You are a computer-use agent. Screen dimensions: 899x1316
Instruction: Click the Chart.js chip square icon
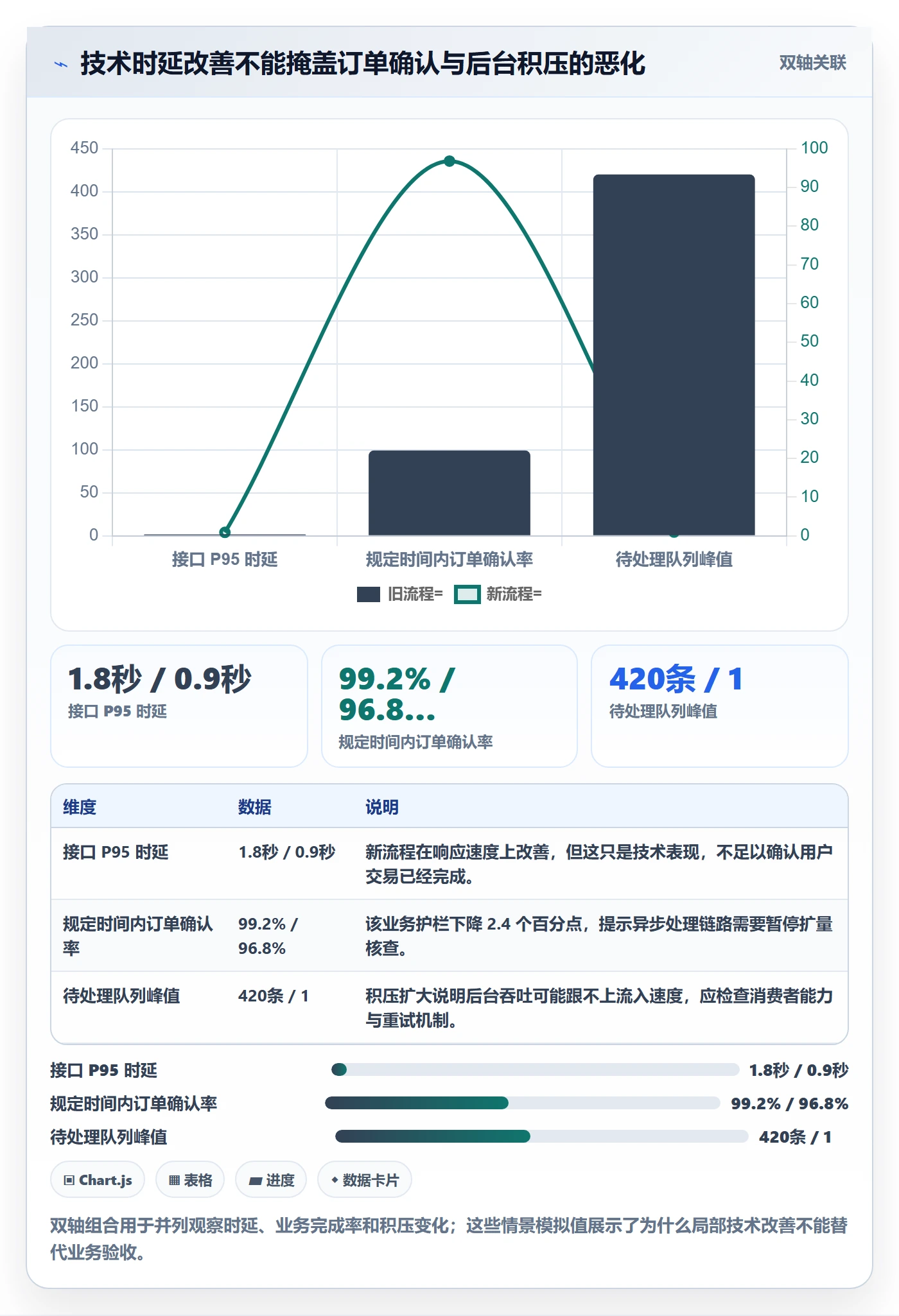[69, 1180]
